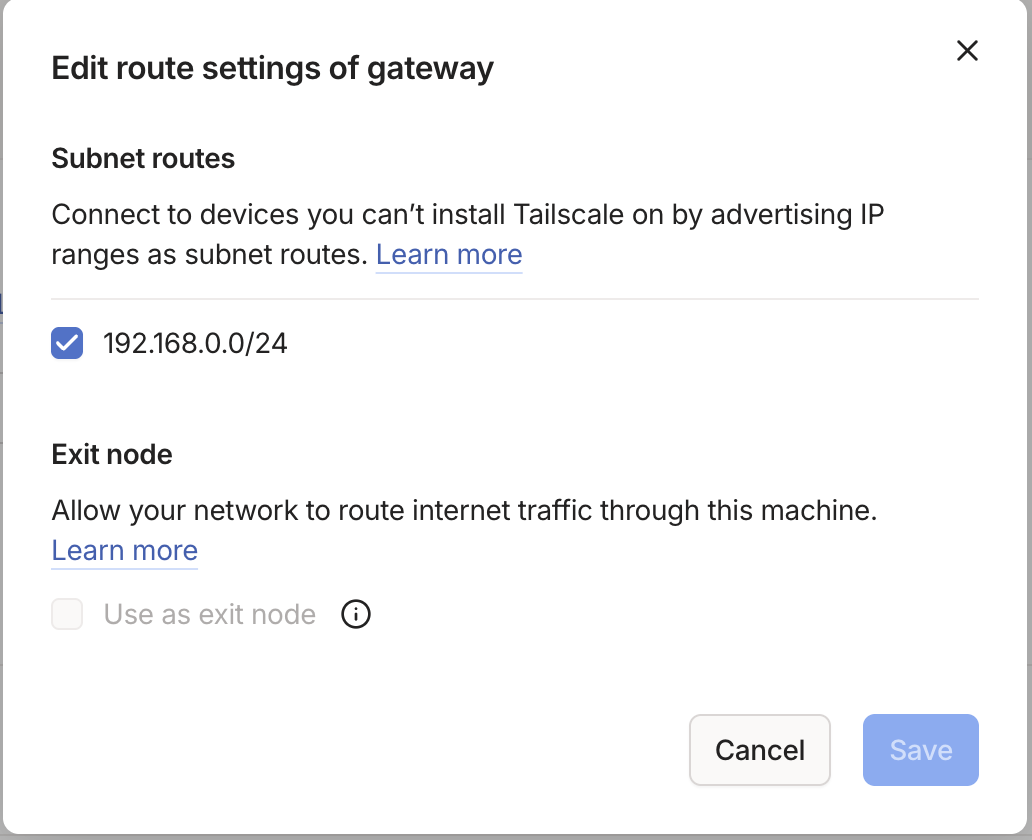The height and width of the screenshot is (840, 1032).
Task: Open Learn more link for subnet routes
Action: coord(449,255)
